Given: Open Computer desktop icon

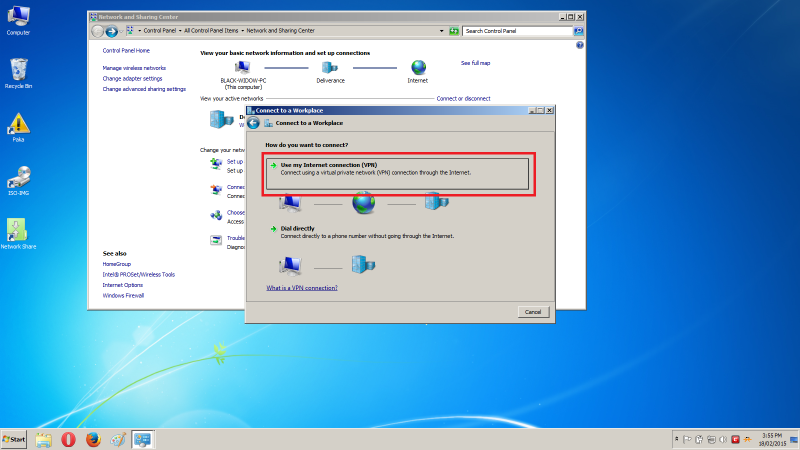Looking at the screenshot, I should click(18, 18).
